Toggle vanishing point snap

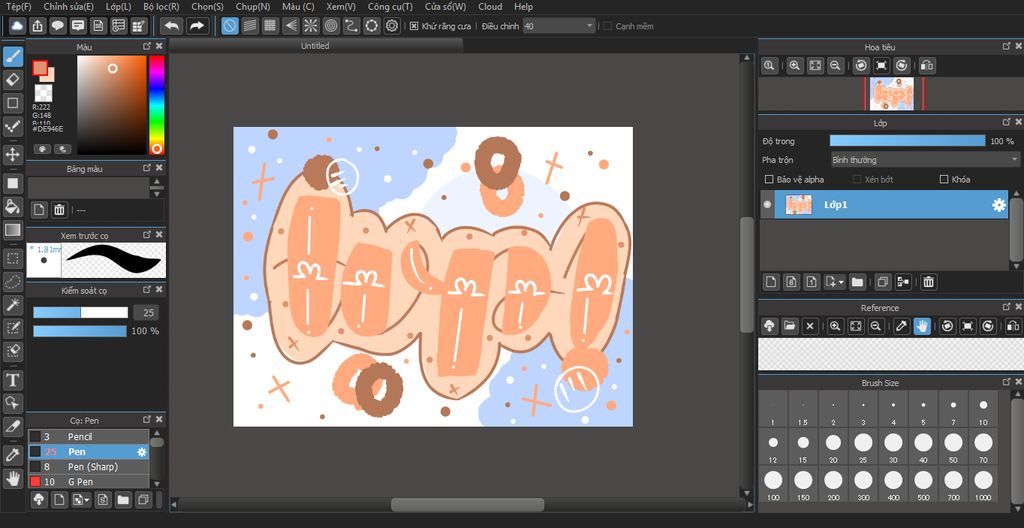[x=291, y=26]
